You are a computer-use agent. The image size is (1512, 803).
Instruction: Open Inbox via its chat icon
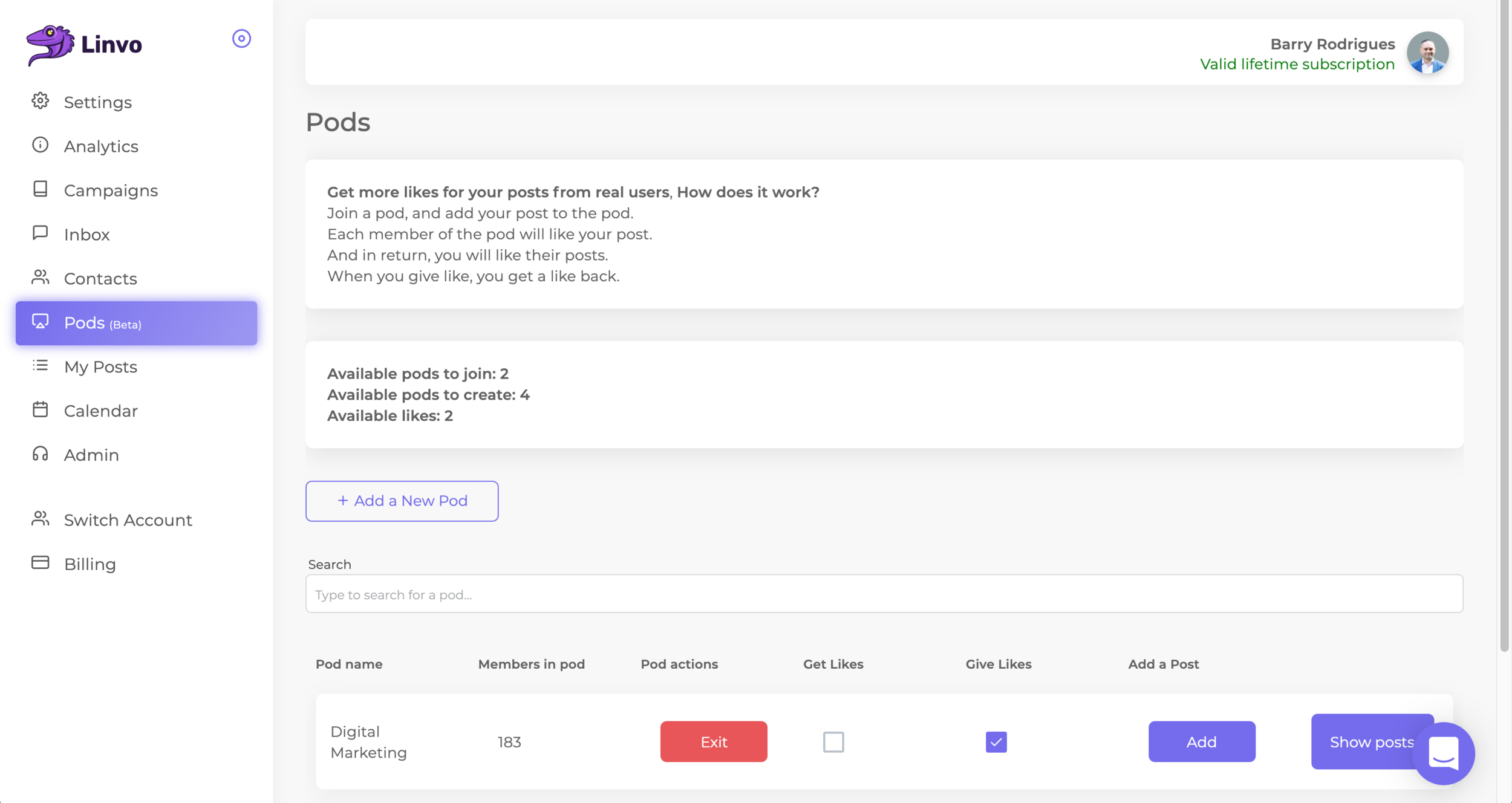40,233
